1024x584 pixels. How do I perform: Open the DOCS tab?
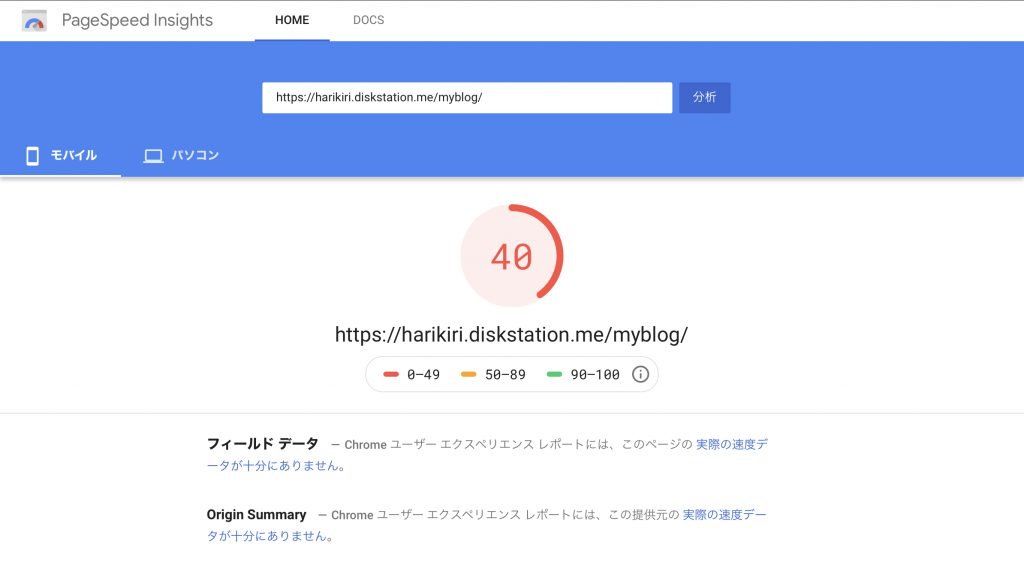(368, 20)
